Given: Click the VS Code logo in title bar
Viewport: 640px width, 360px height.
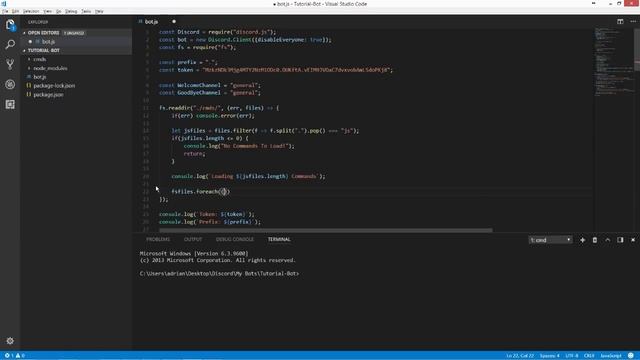Looking at the screenshot, I should (4, 4).
